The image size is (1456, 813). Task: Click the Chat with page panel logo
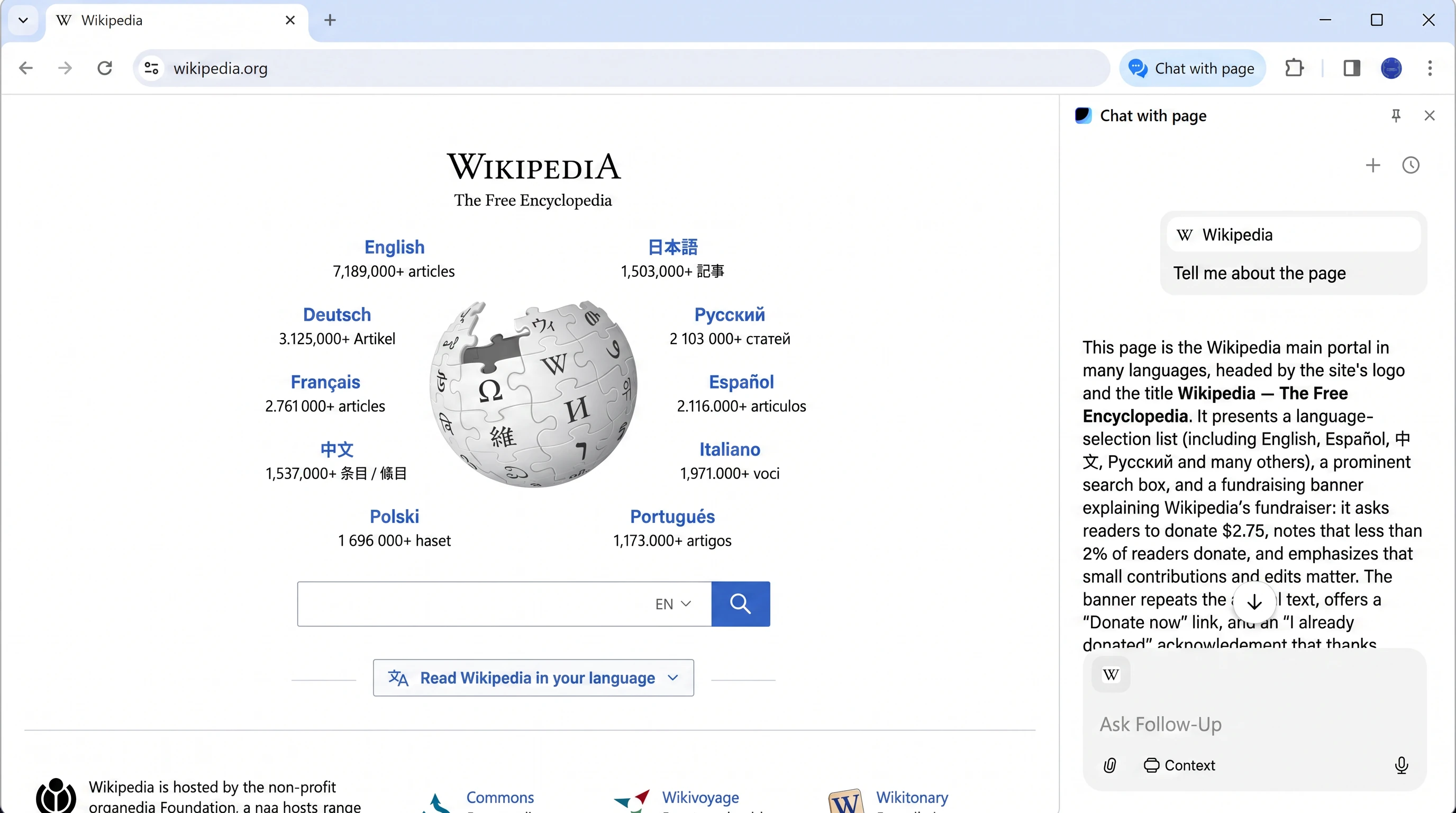click(1083, 115)
